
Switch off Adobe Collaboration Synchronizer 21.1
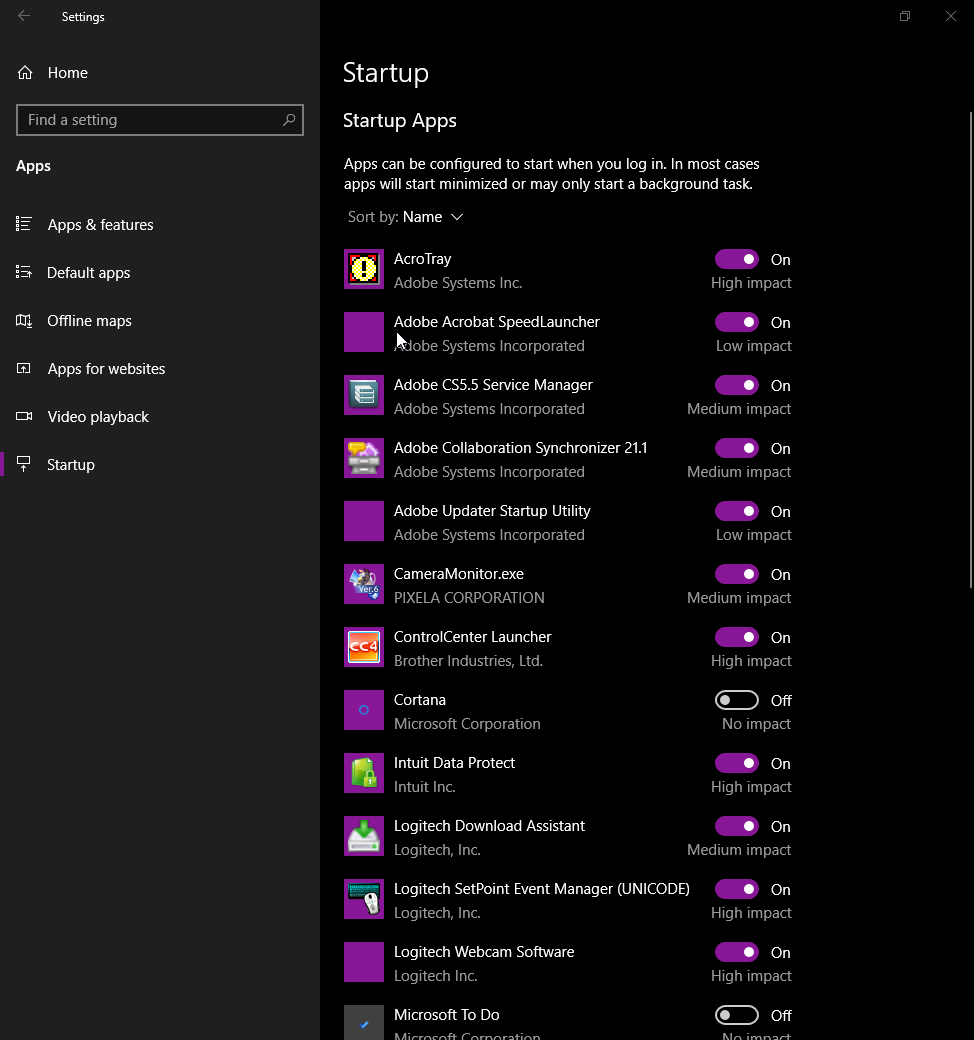736,448
